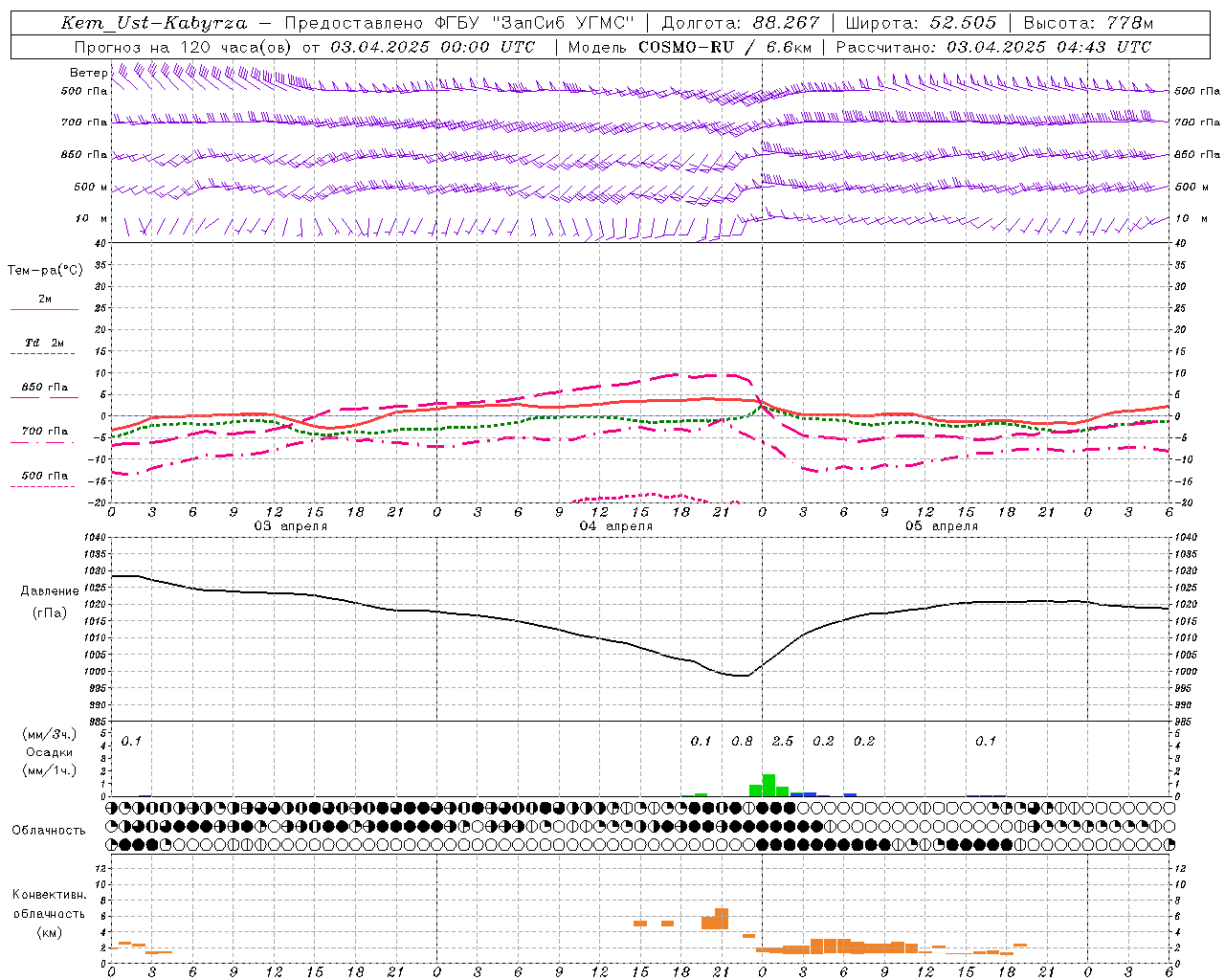Click the Облачность cloud cover label
1225x980 pixels.
[49, 831]
